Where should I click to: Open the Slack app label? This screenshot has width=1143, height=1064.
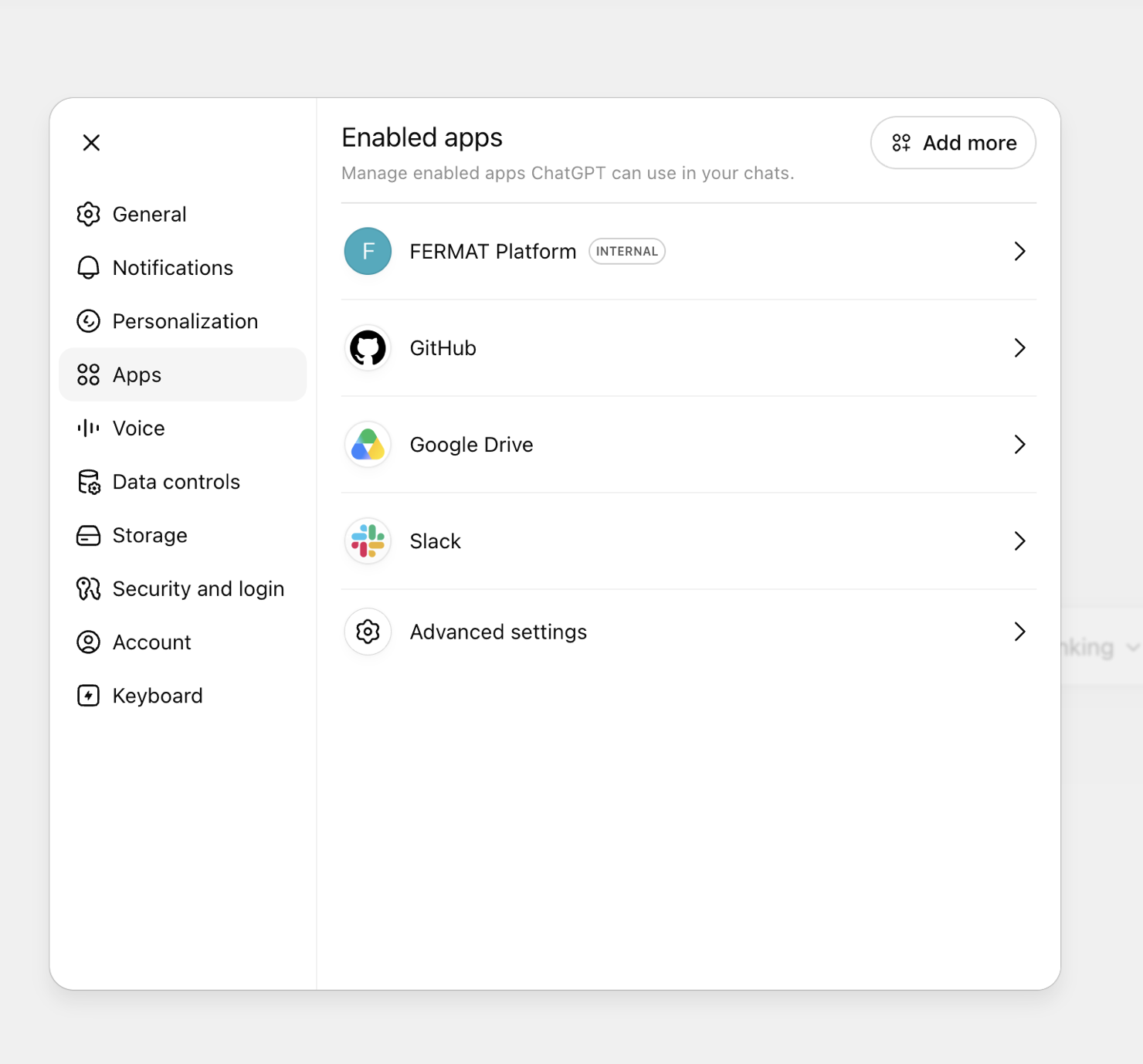435,541
